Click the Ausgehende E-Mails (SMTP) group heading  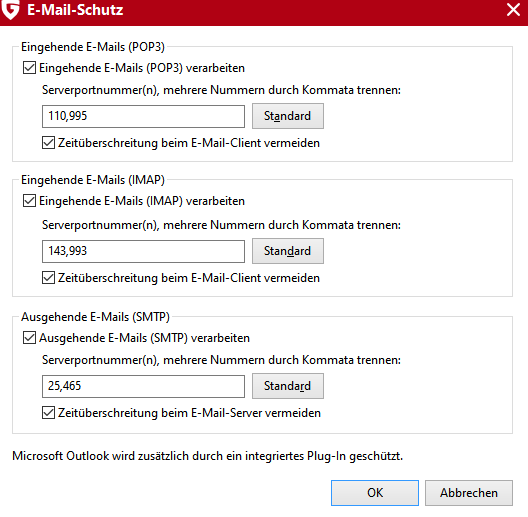95,317
